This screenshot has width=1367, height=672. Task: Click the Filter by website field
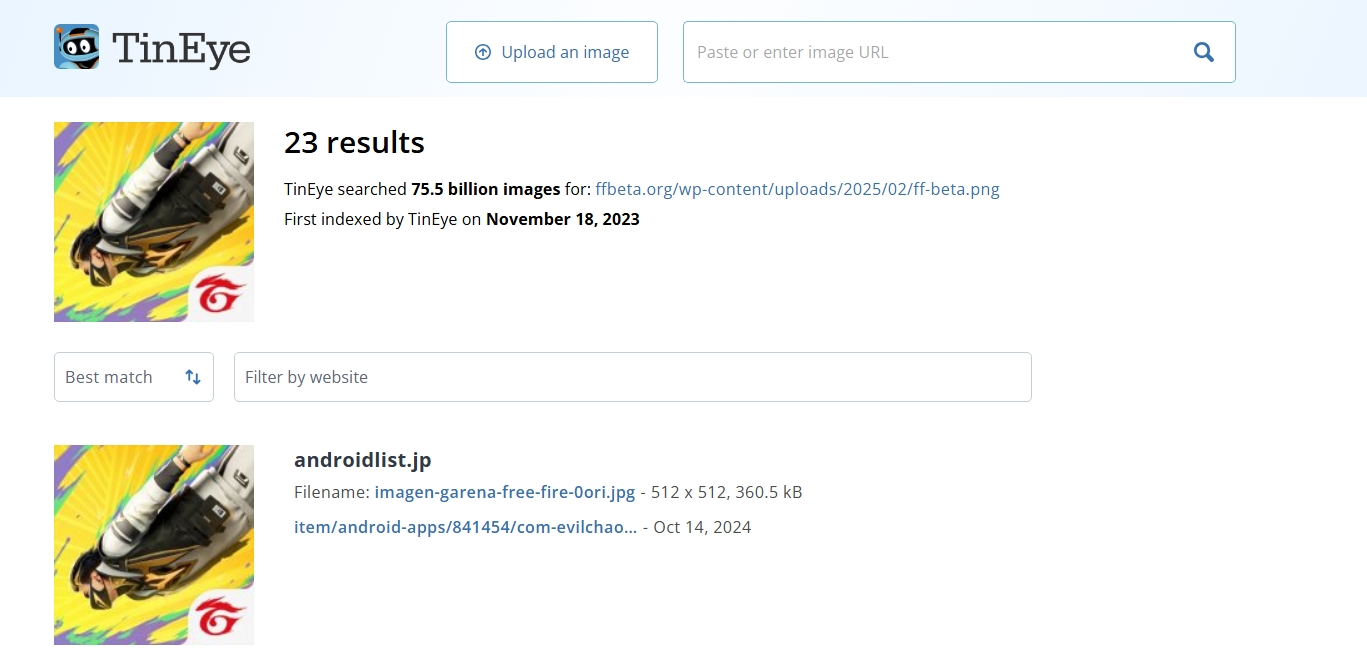632,377
